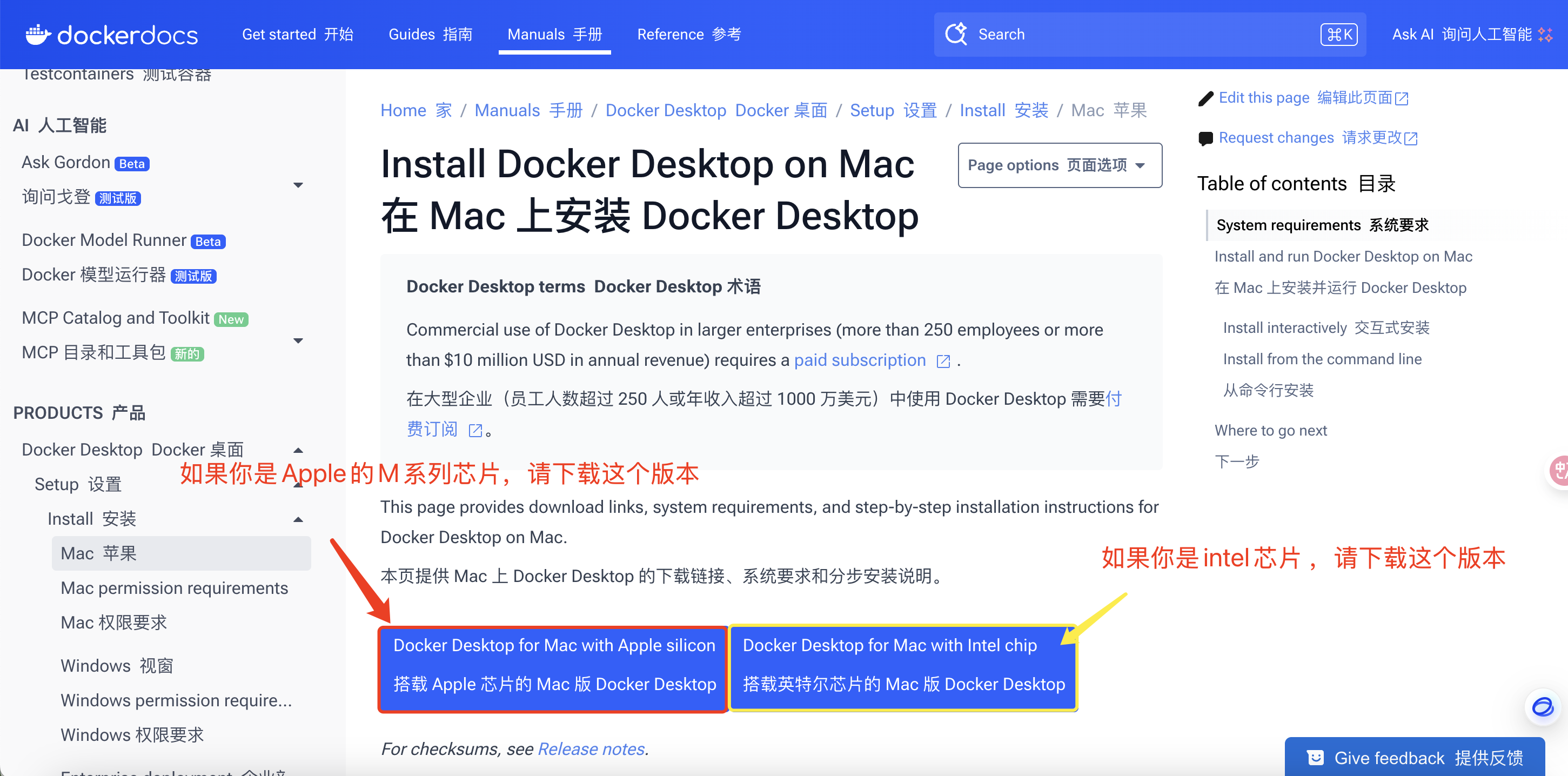1568x776 pixels.
Task: Open the Release notes link
Action: pos(591,748)
